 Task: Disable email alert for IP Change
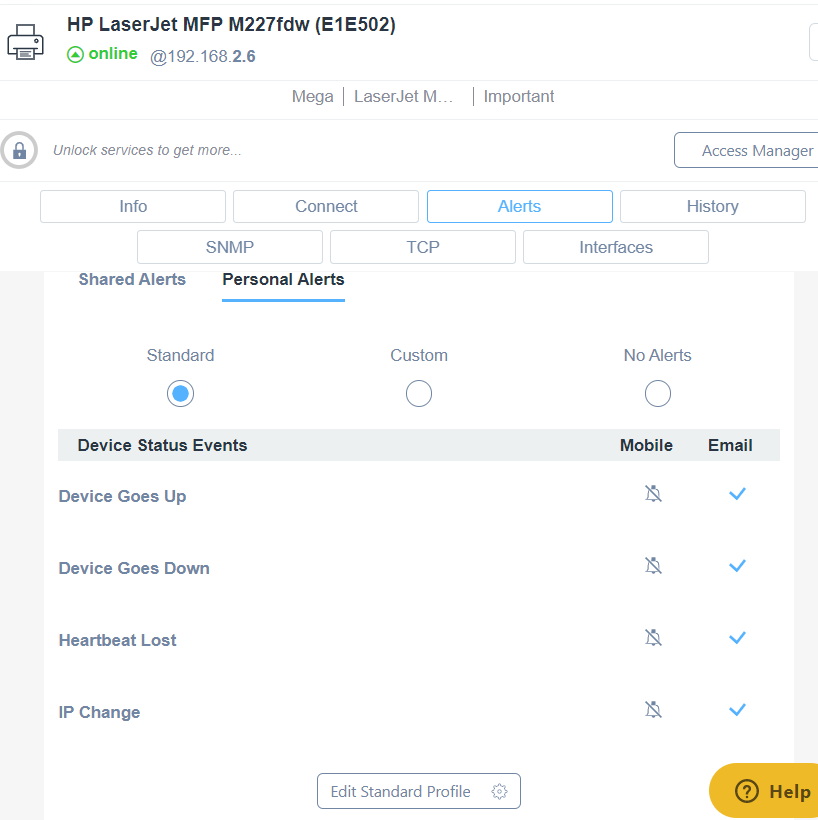[737, 710]
